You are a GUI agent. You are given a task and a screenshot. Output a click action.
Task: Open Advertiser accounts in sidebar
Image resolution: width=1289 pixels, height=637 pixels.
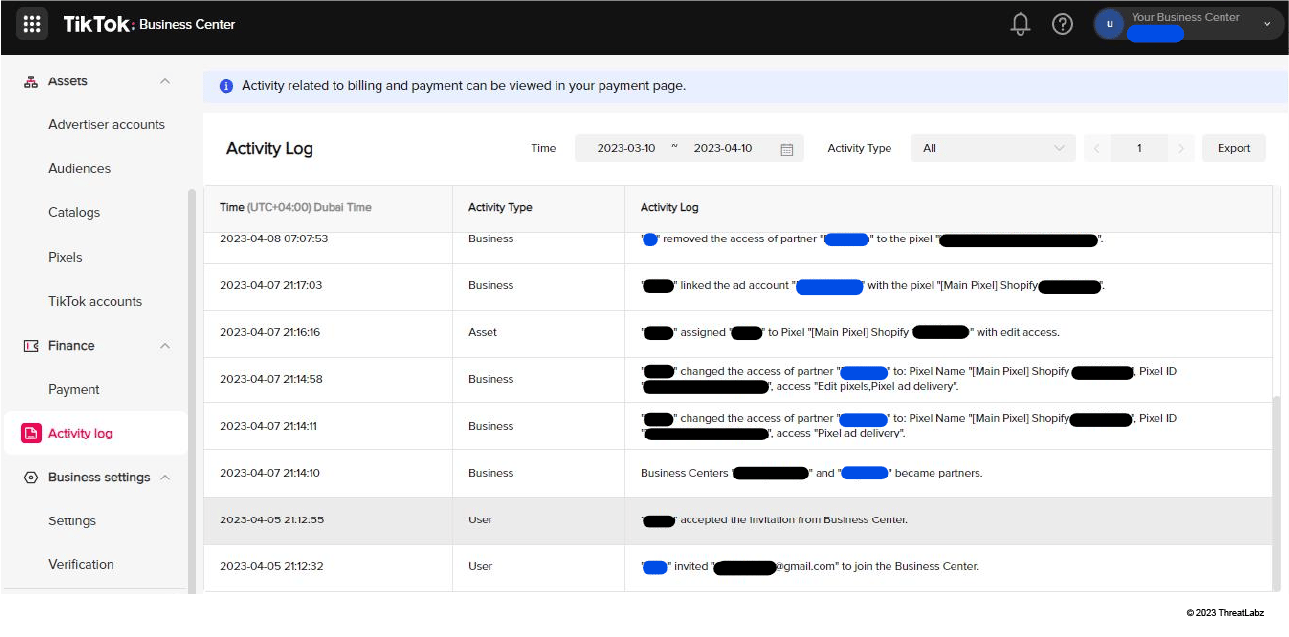coord(106,125)
